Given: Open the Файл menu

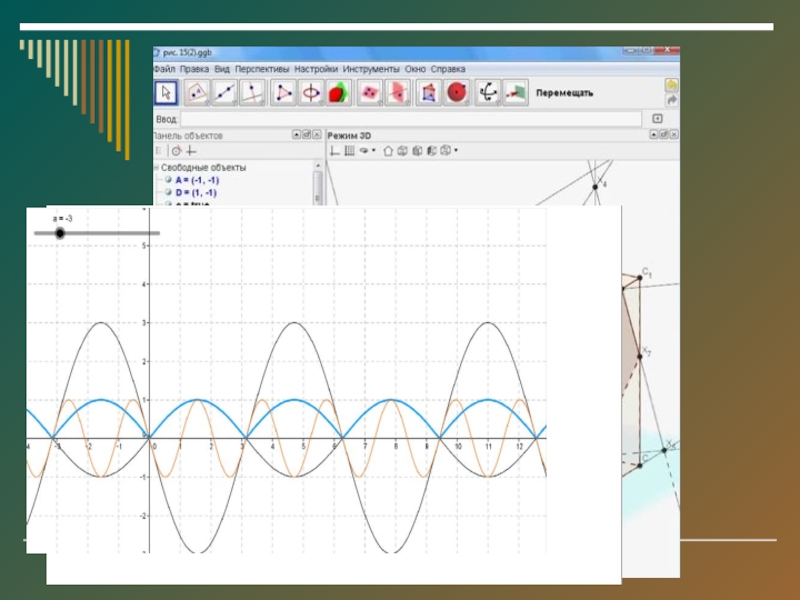Looking at the screenshot, I should pyautogui.click(x=164, y=69).
